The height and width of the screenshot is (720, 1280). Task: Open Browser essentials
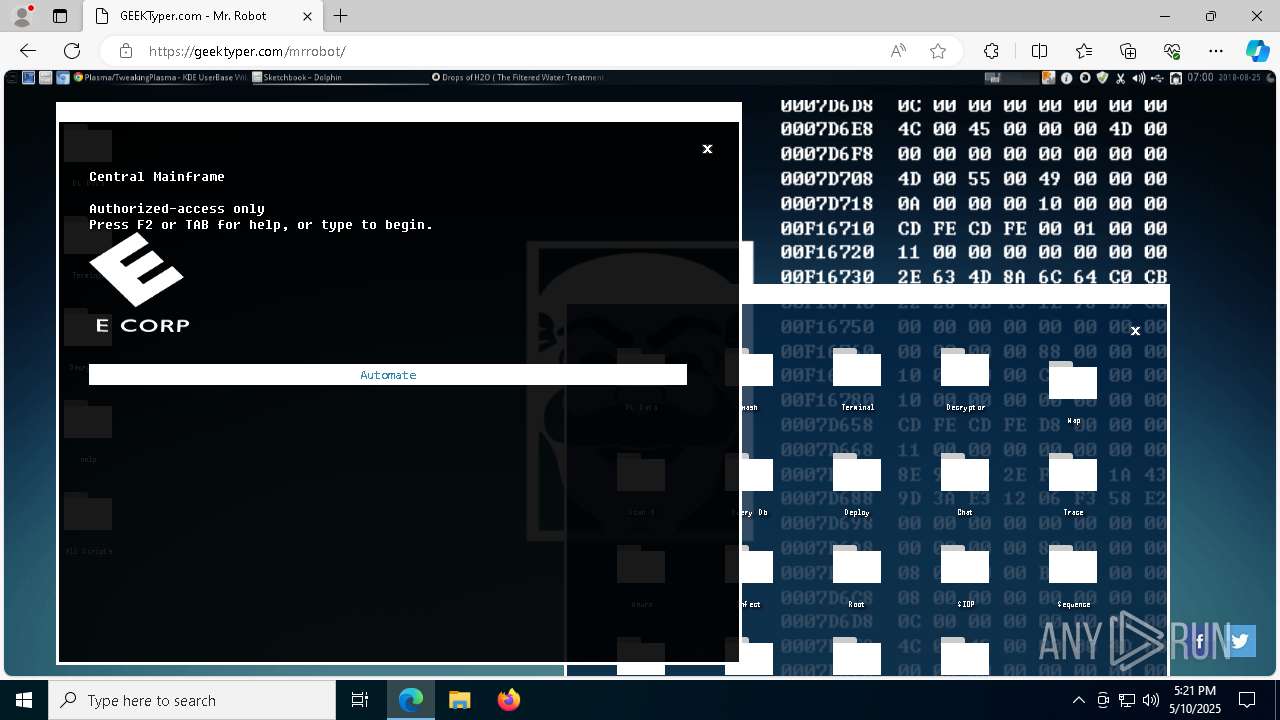pos(1172,51)
